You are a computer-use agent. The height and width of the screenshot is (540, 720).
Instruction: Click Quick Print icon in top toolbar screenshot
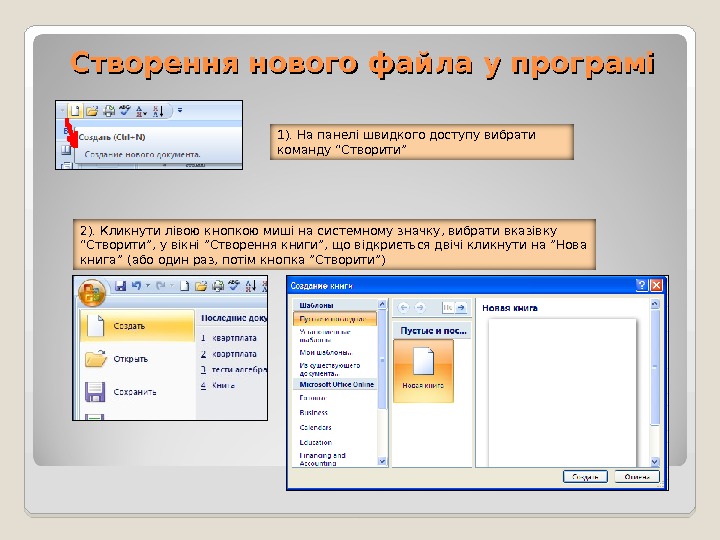click(x=109, y=111)
